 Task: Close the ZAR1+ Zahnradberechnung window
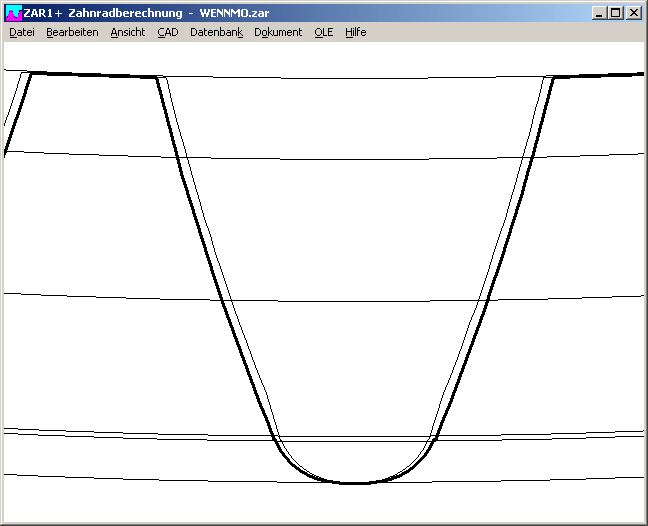[633, 13]
